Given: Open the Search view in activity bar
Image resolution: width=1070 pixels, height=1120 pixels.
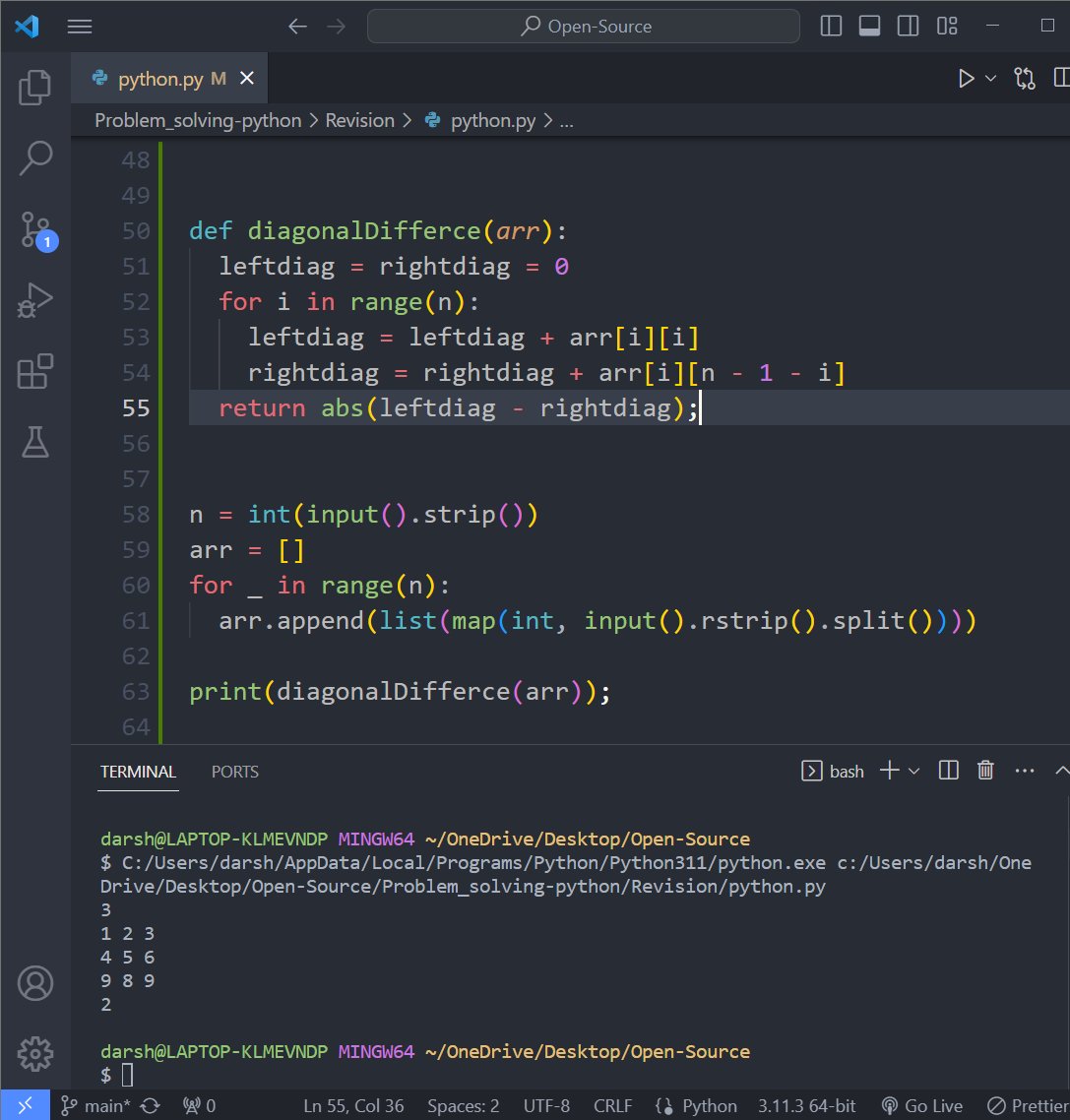Looking at the screenshot, I should point(35,157).
